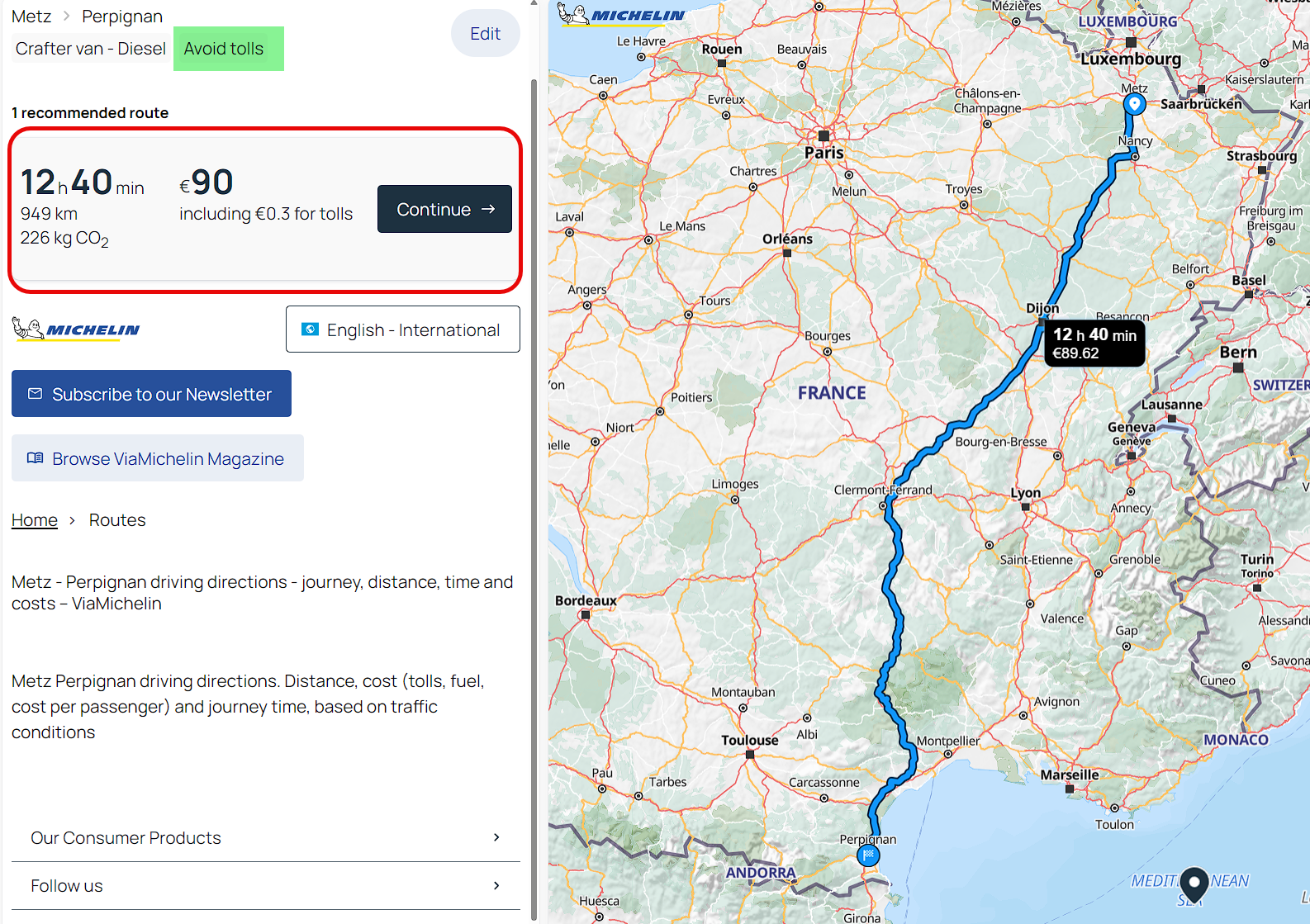Click the chevron beside Our Consumer Products
Image resolution: width=1310 pixels, height=924 pixels.
pos(496,837)
